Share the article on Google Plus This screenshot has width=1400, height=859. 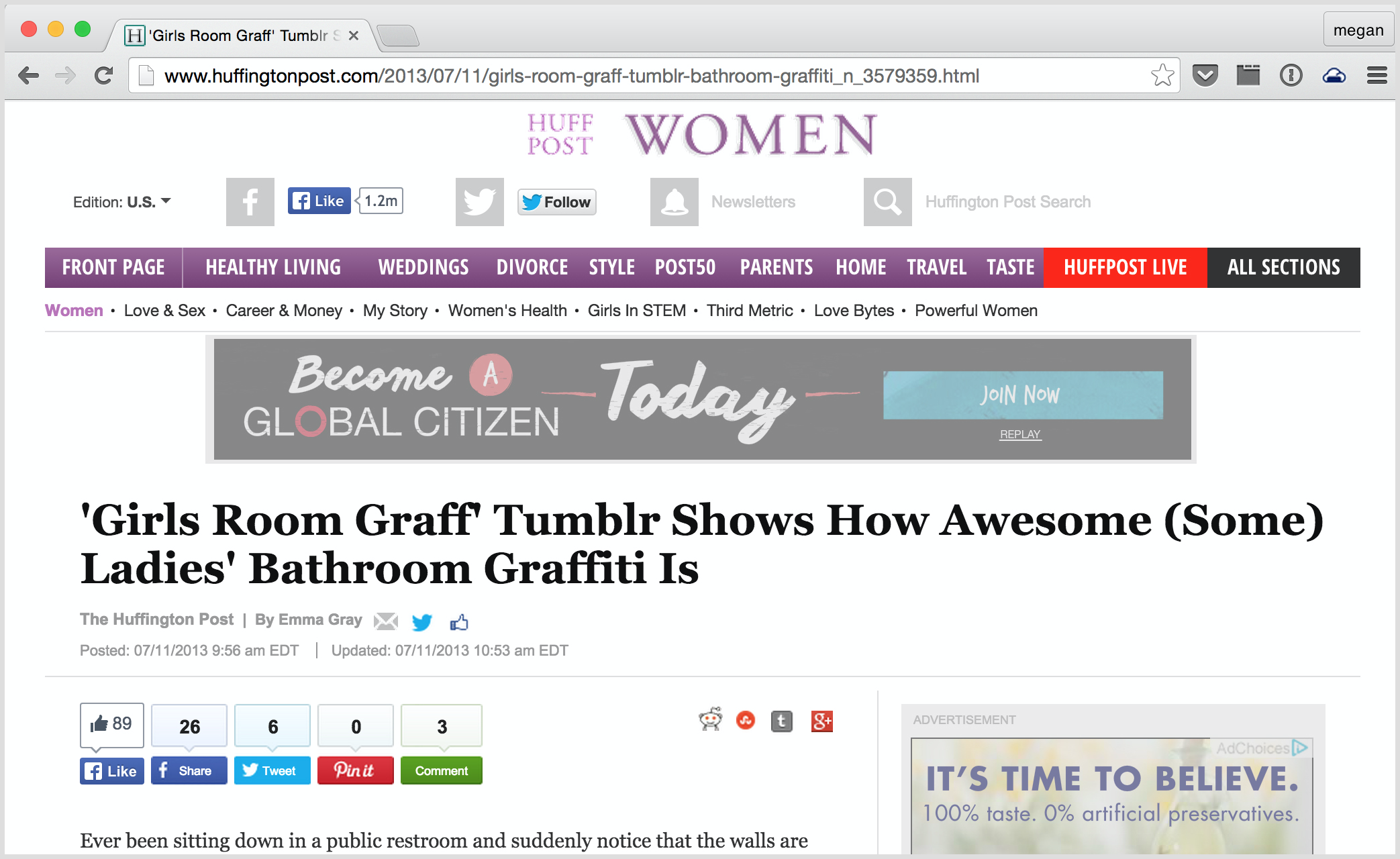822,721
